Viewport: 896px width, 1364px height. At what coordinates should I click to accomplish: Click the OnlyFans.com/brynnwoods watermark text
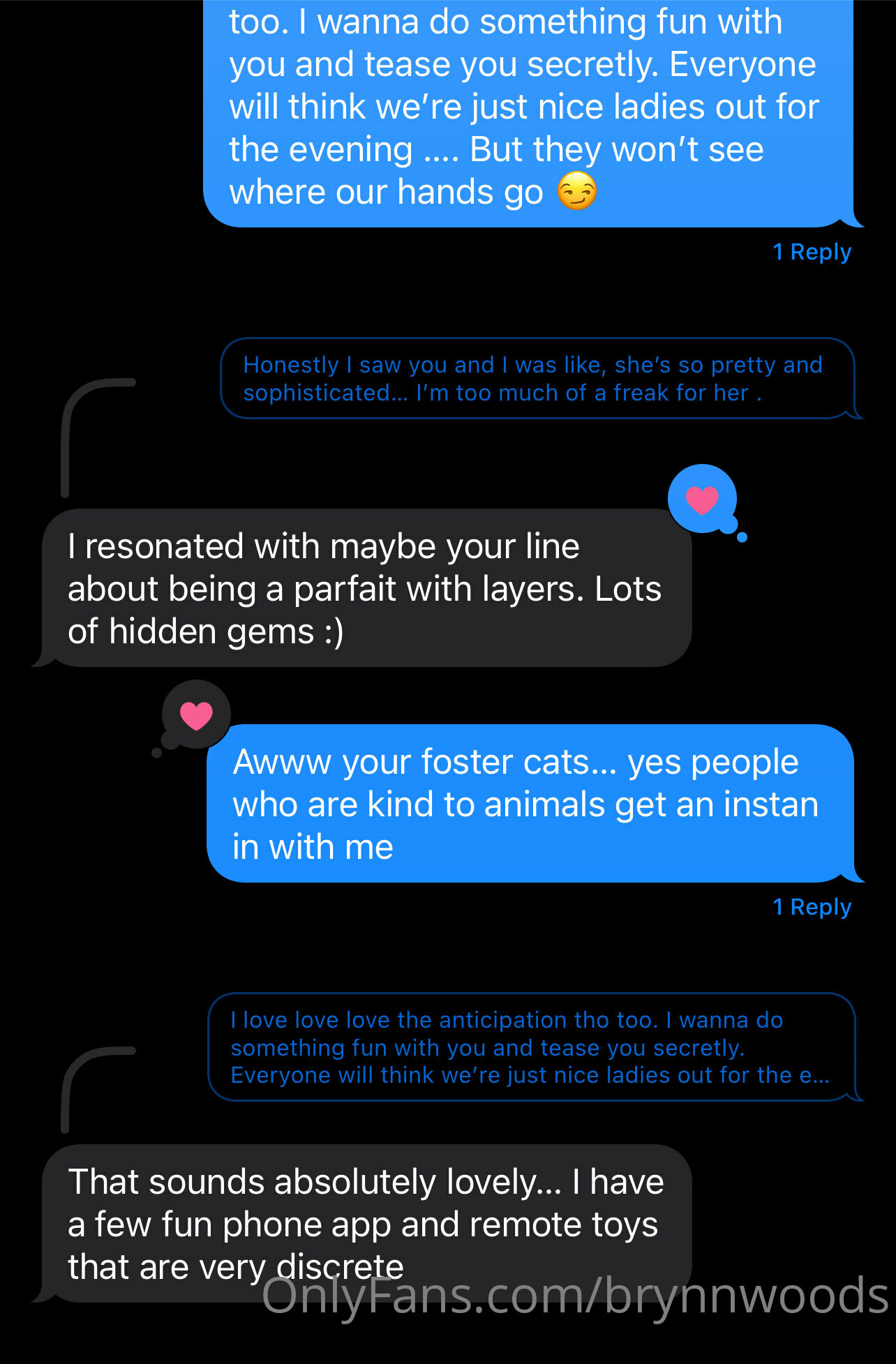[575, 1296]
